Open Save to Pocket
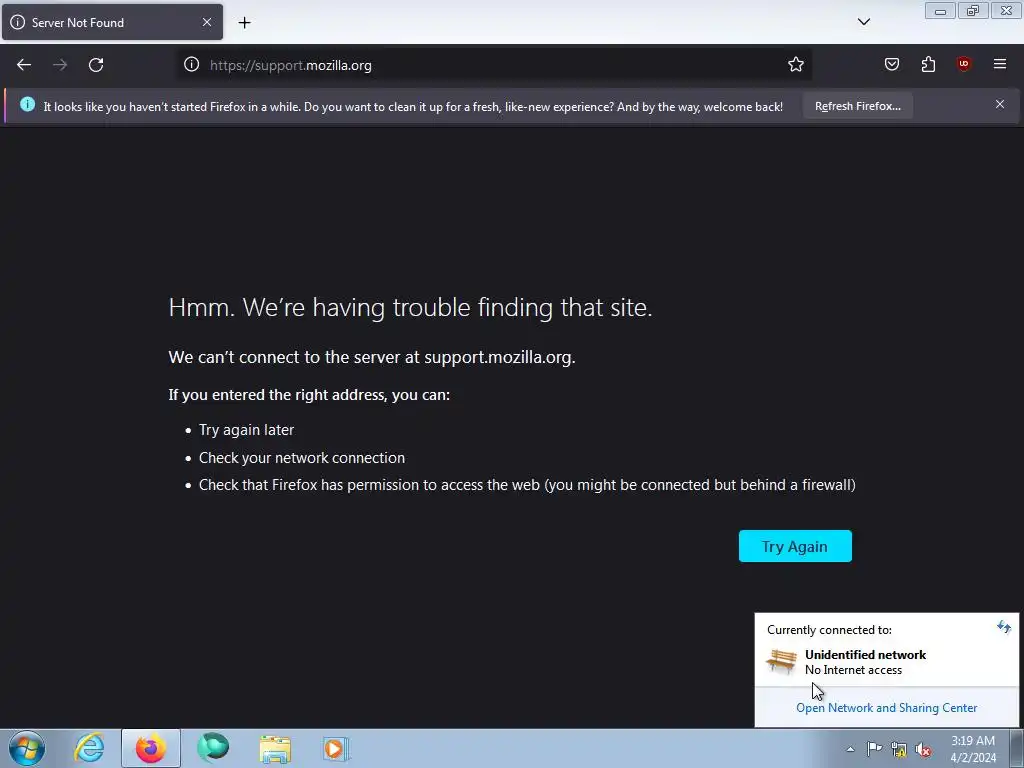1024x768 pixels. (x=891, y=64)
